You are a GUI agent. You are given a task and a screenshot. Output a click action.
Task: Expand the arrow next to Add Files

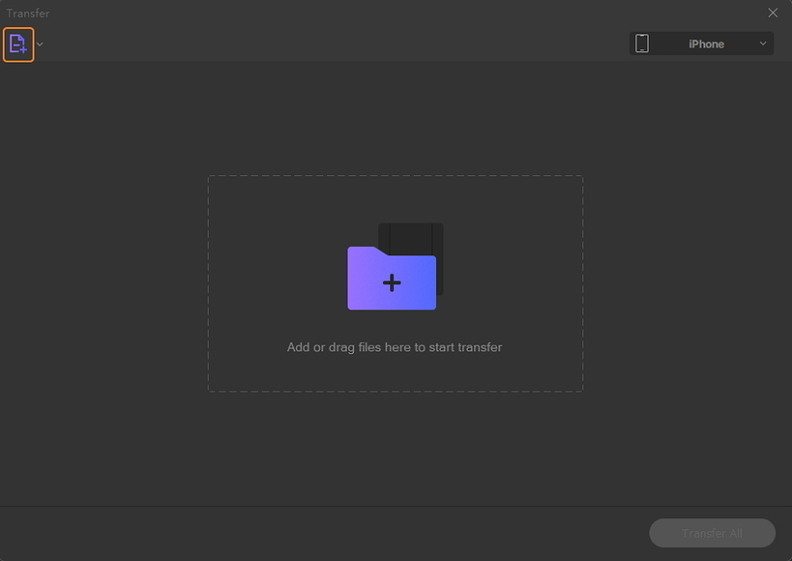point(40,44)
